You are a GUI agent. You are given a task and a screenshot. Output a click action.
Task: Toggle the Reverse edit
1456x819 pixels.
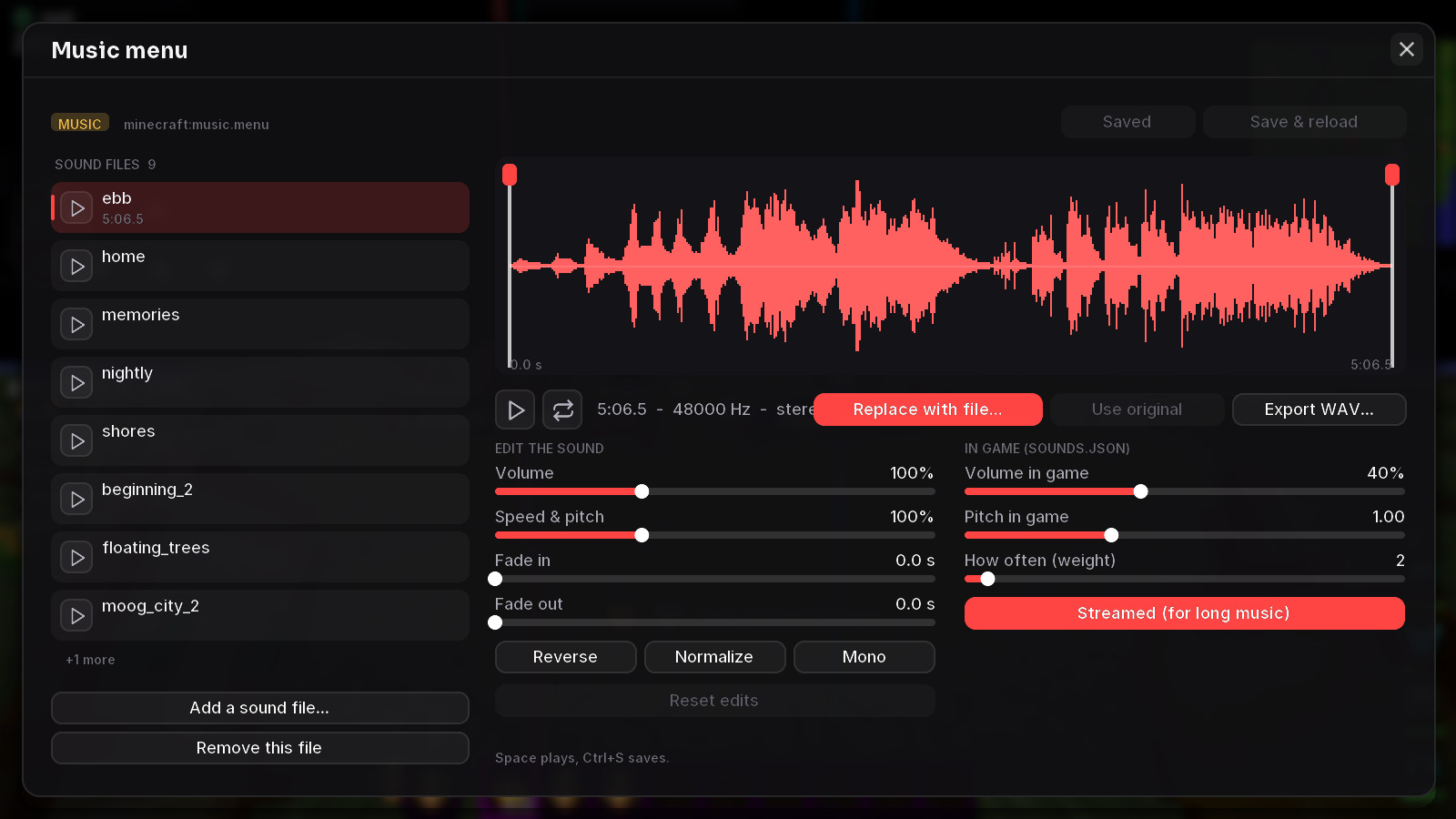coord(566,657)
